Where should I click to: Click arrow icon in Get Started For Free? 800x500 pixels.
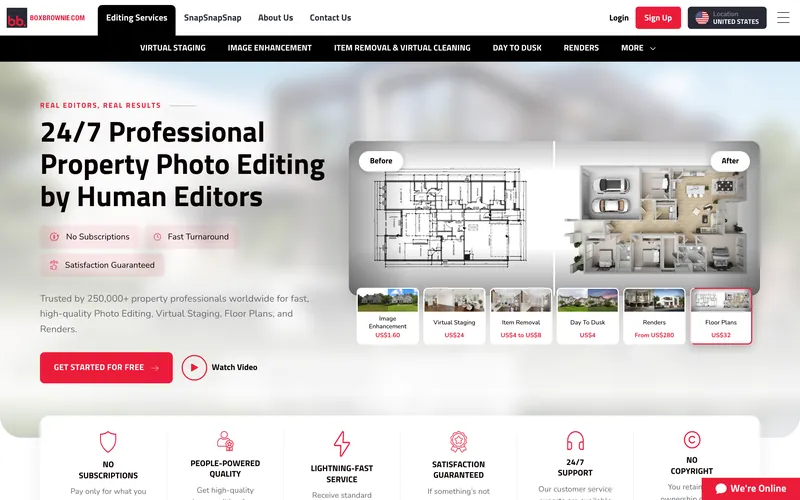click(155, 368)
